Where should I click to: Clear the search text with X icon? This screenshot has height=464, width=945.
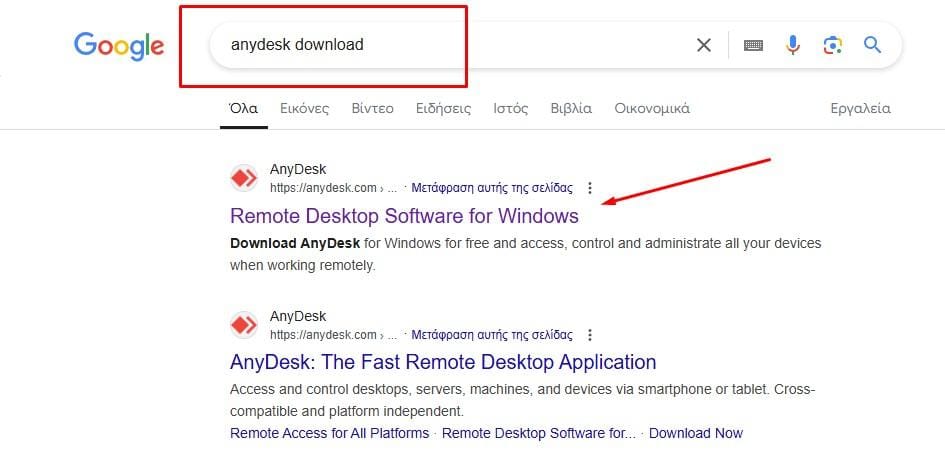pyautogui.click(x=704, y=45)
